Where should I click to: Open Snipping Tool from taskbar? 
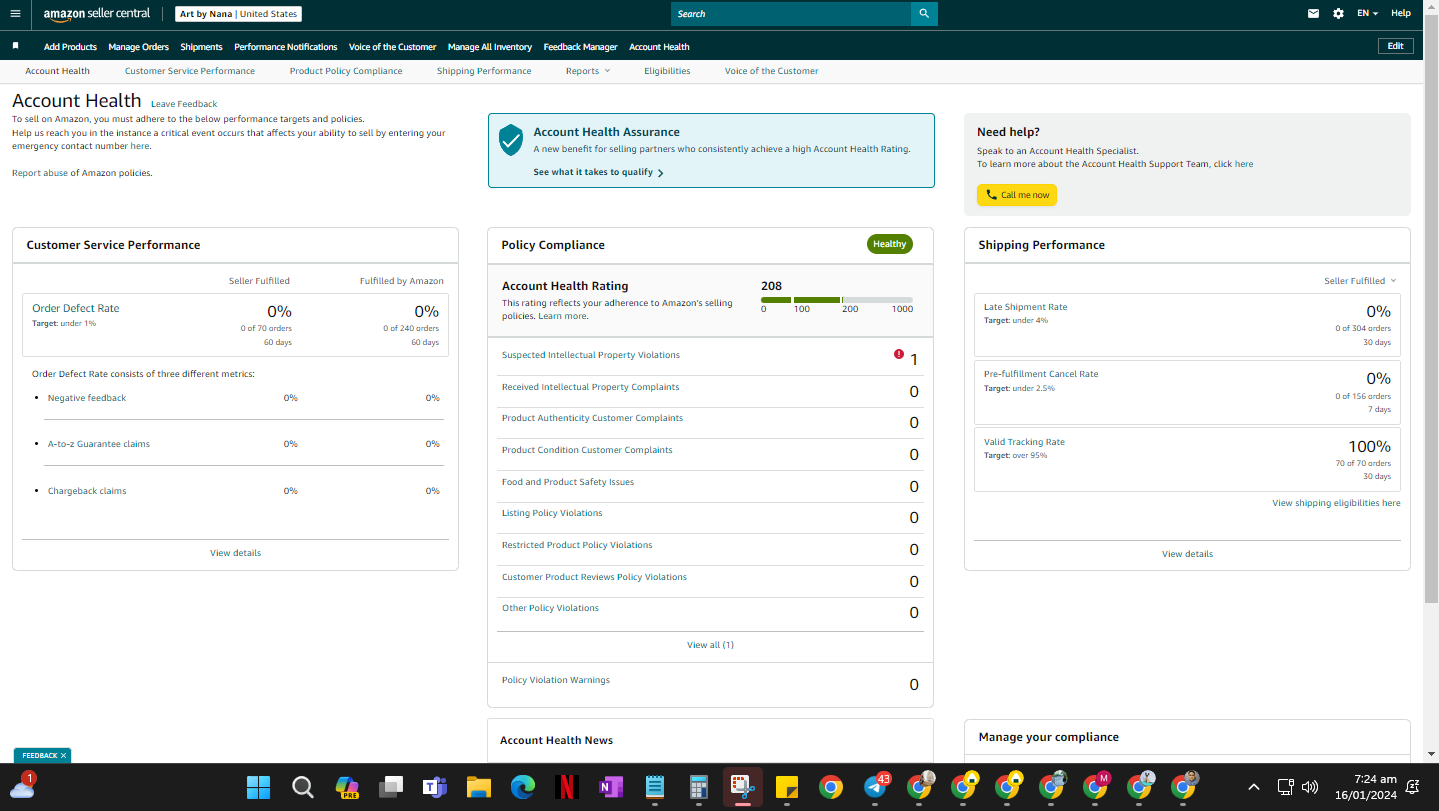(x=742, y=787)
